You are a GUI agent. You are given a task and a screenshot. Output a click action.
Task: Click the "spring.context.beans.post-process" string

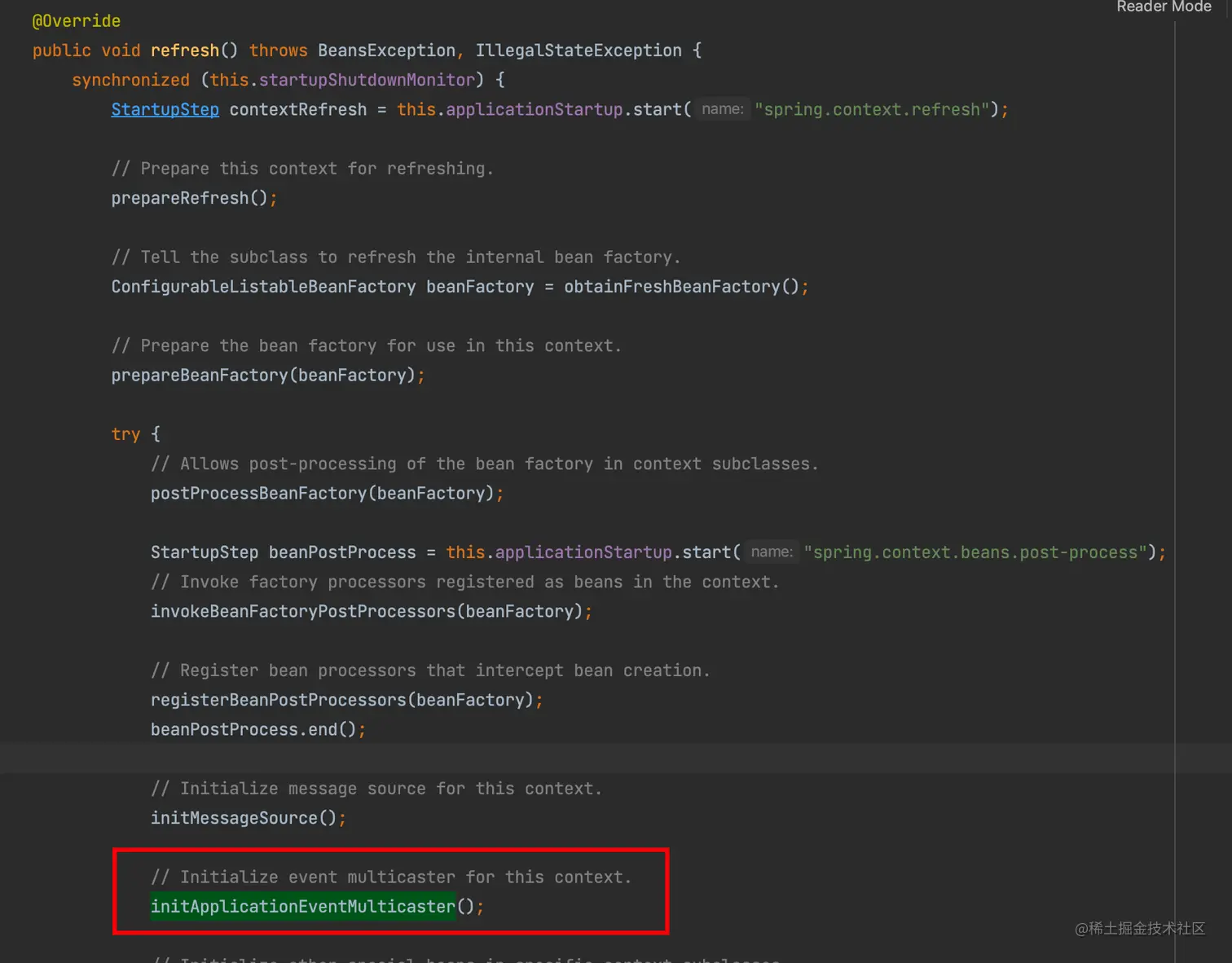(975, 552)
